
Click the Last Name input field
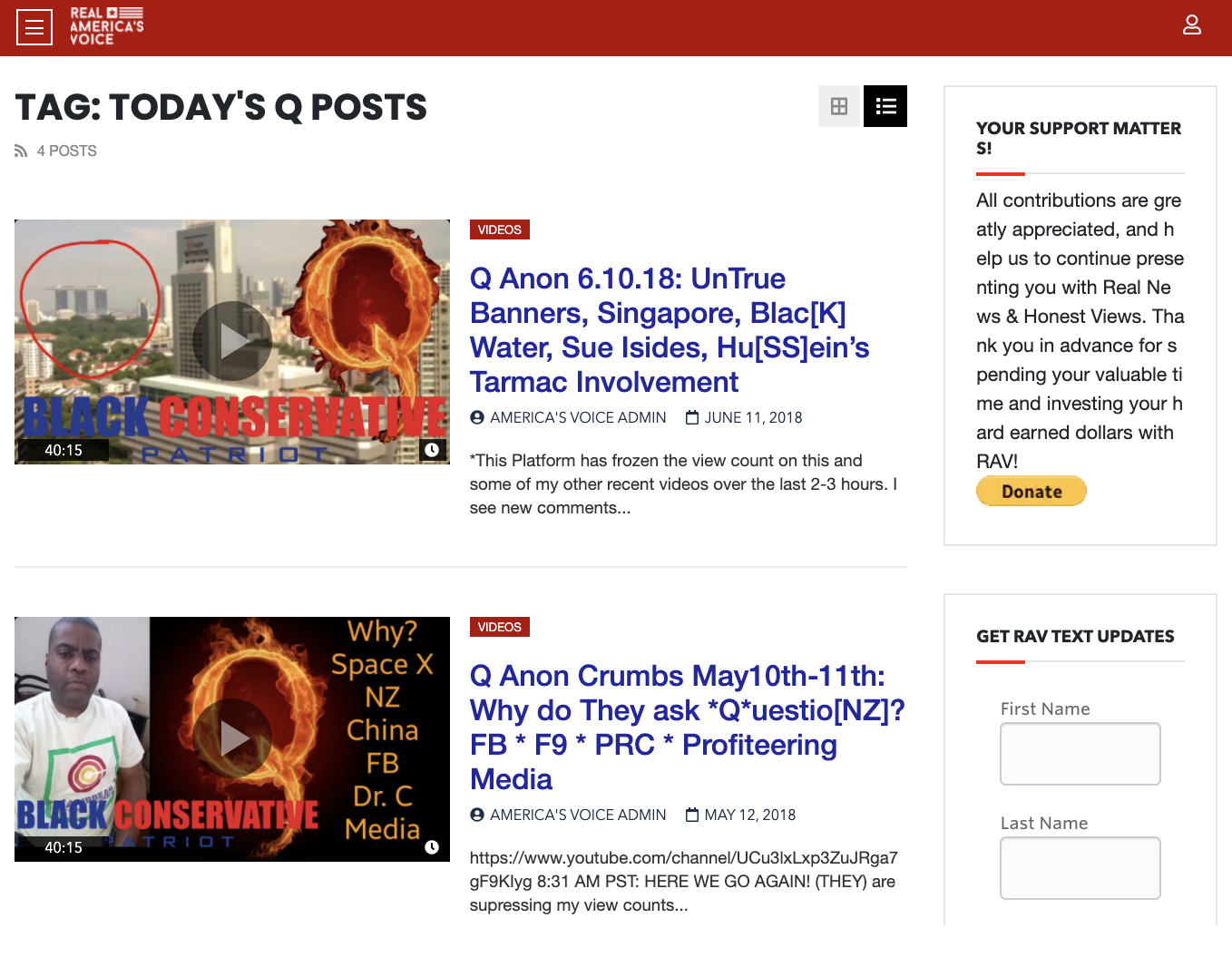click(1080, 868)
